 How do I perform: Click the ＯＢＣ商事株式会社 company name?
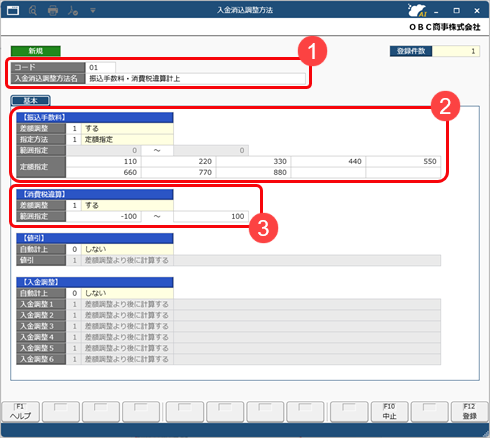coord(445,27)
